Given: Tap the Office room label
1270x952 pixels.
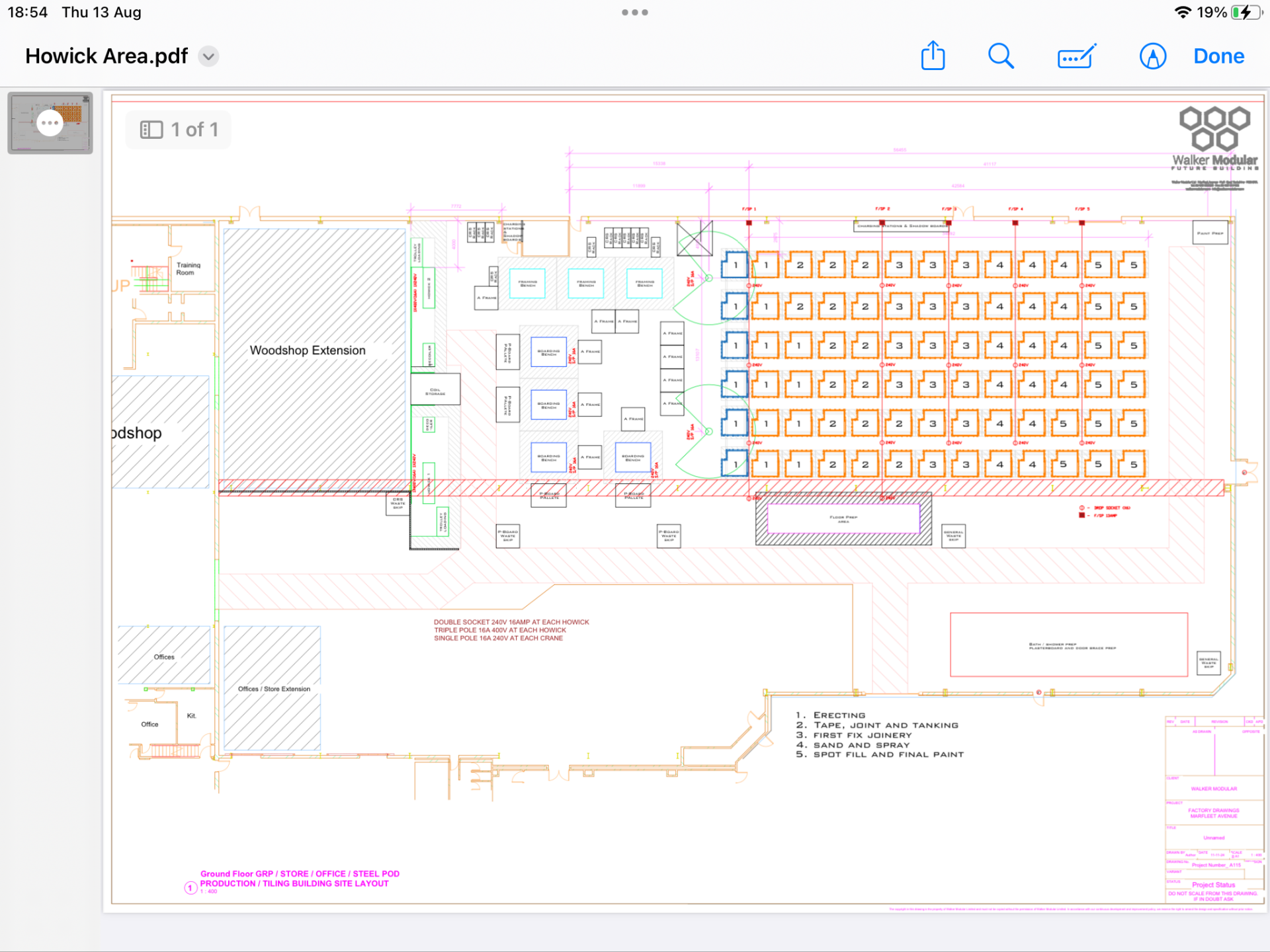Looking at the screenshot, I should (x=149, y=725).
